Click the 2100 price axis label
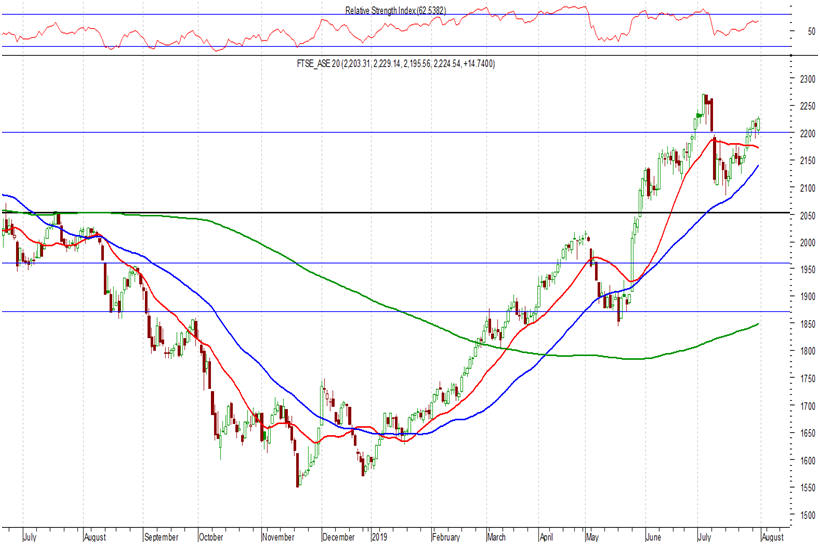 807,188
